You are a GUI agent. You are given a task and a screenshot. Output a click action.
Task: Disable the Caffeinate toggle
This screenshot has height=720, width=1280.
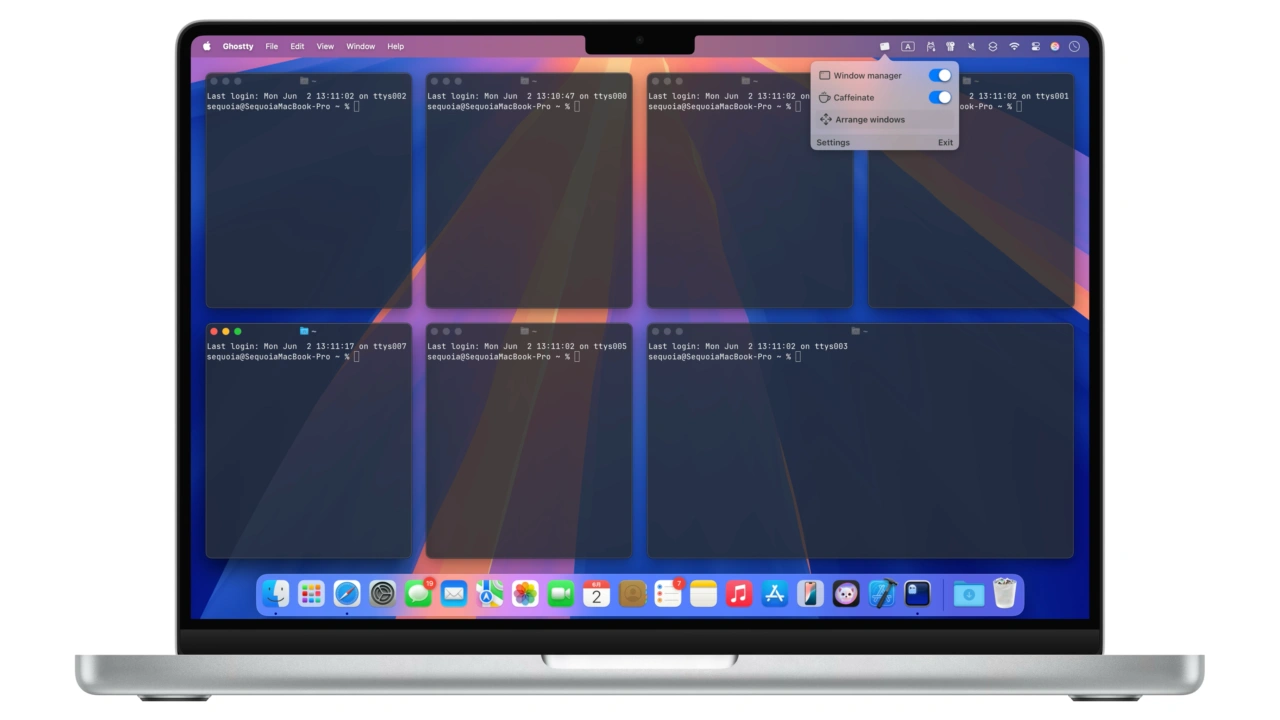coord(939,97)
